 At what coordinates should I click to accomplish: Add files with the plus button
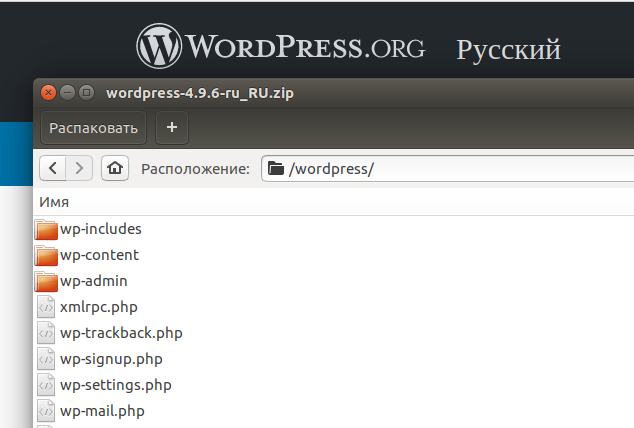click(x=172, y=128)
